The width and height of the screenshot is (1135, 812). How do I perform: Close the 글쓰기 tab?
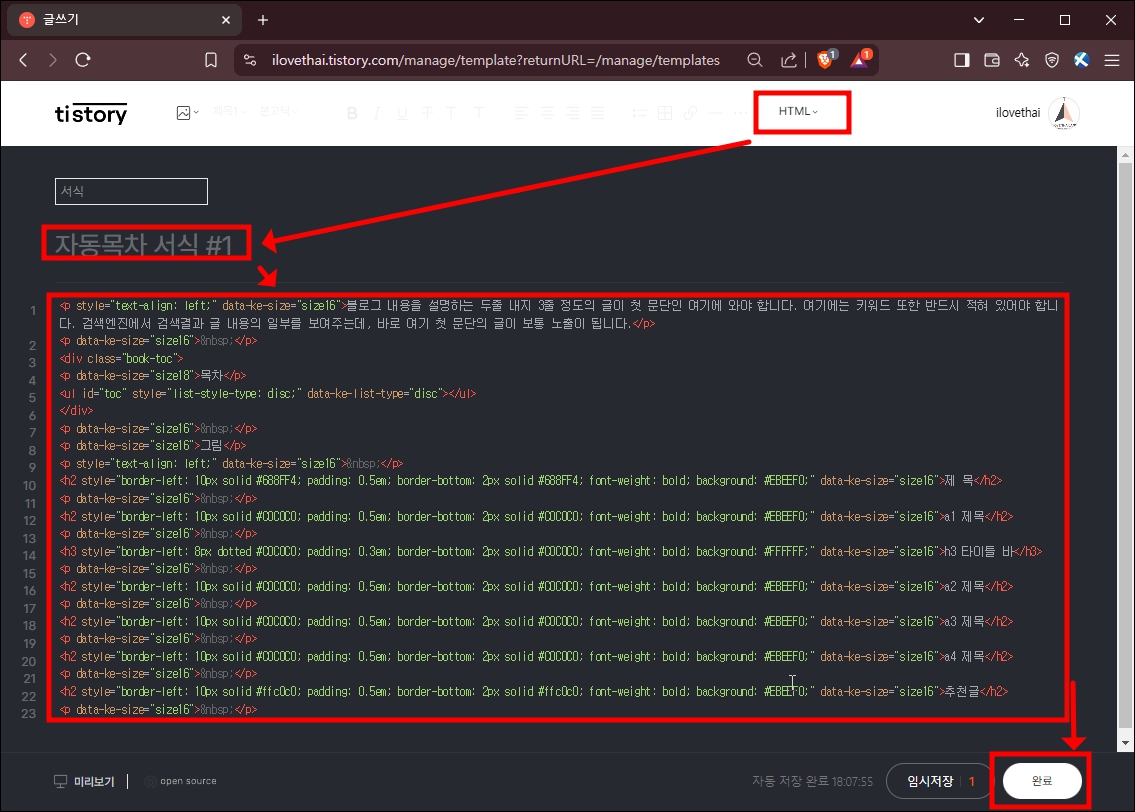tap(226, 20)
